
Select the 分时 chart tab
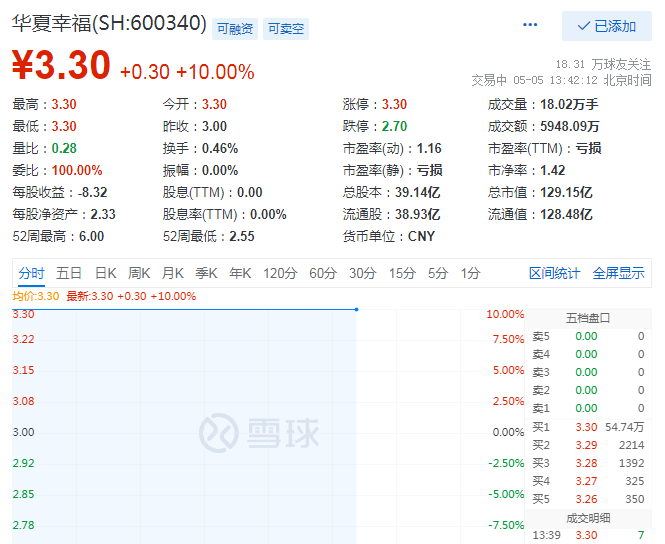[31, 273]
